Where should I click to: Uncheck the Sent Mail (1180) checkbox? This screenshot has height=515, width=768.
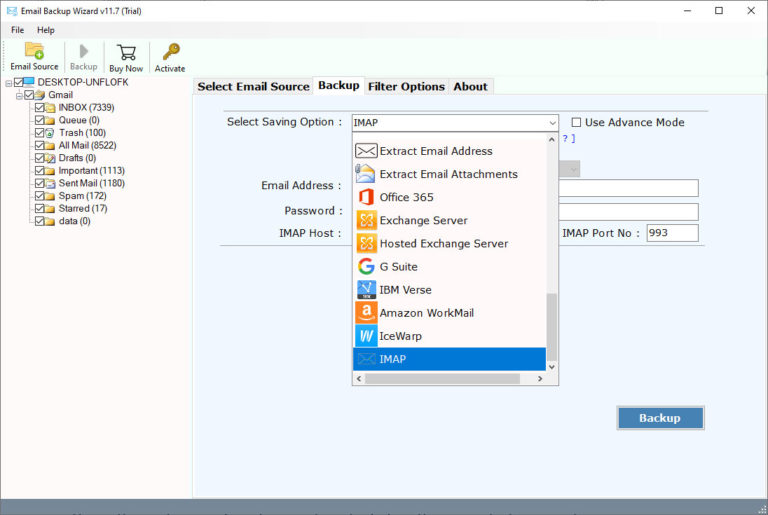(x=40, y=183)
